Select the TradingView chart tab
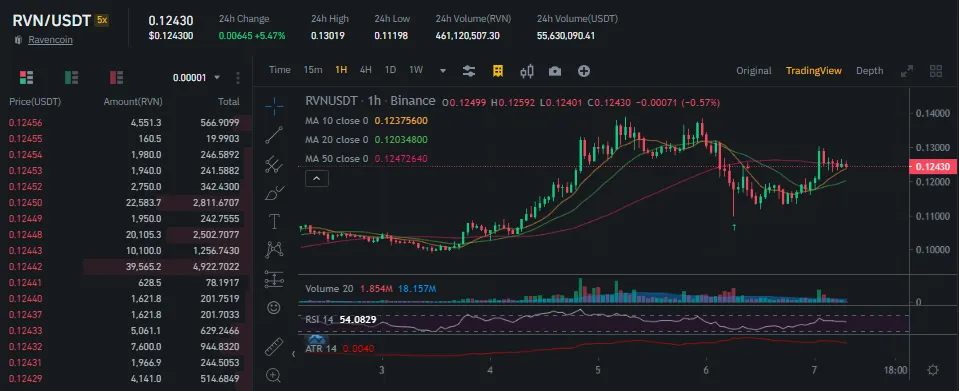This screenshot has height=391, width=959. [x=813, y=71]
